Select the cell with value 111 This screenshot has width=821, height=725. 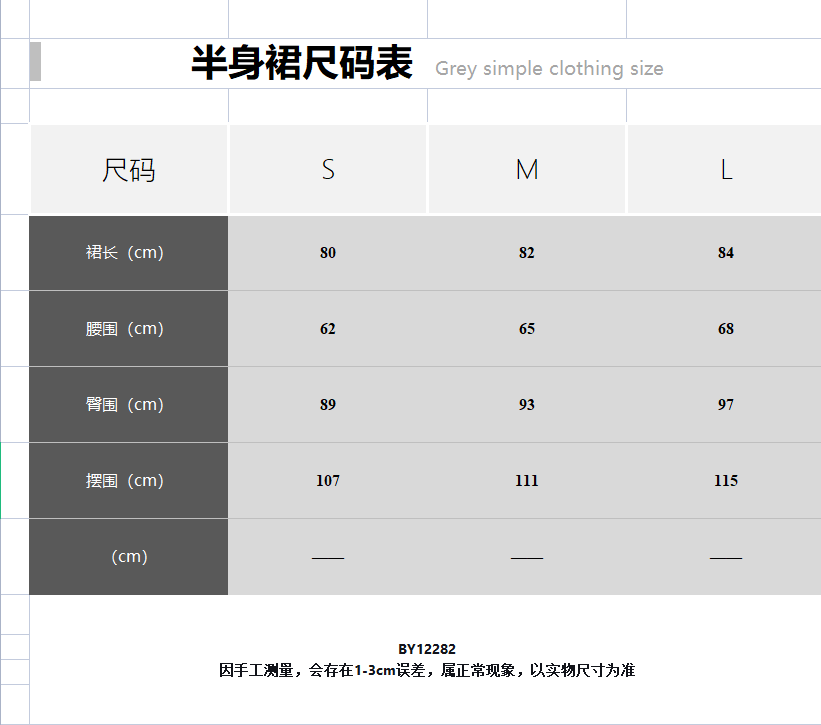pyautogui.click(x=527, y=481)
